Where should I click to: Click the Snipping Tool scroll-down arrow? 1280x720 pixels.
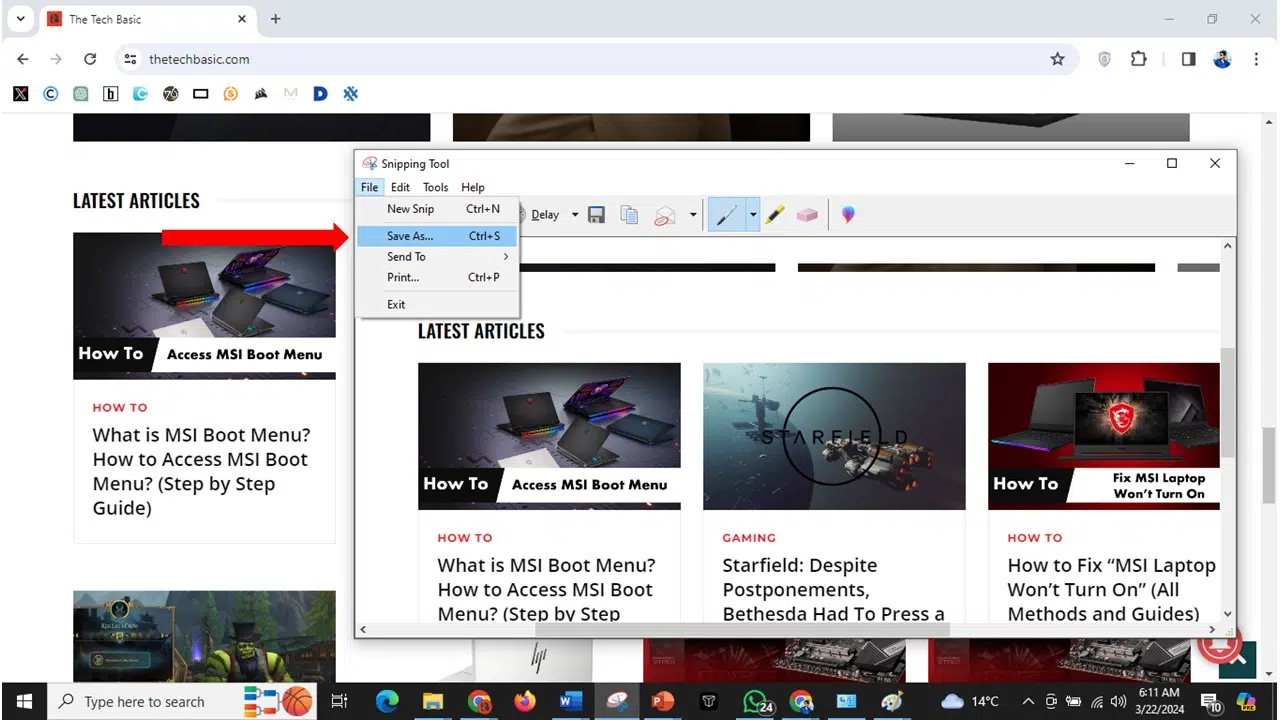pyautogui.click(x=1228, y=615)
